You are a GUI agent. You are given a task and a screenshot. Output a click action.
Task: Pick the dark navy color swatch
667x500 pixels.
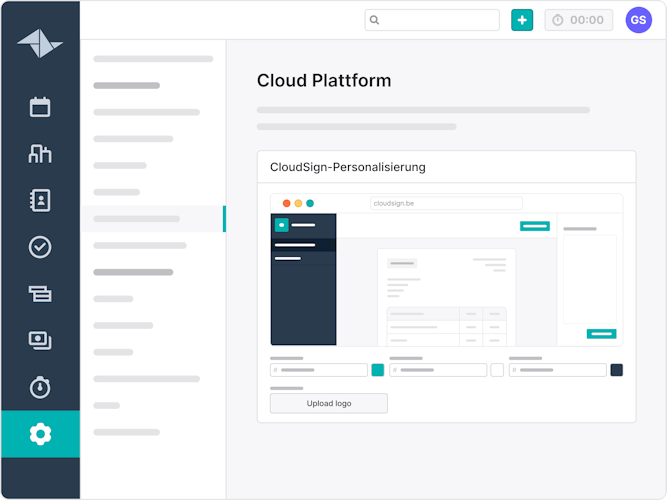pyautogui.click(x=616, y=370)
